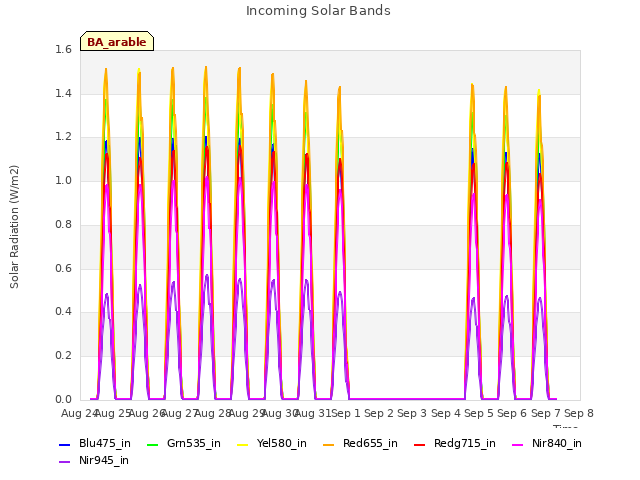Click the BA_arable annotation label
640x480 pixels.
tap(117, 42)
